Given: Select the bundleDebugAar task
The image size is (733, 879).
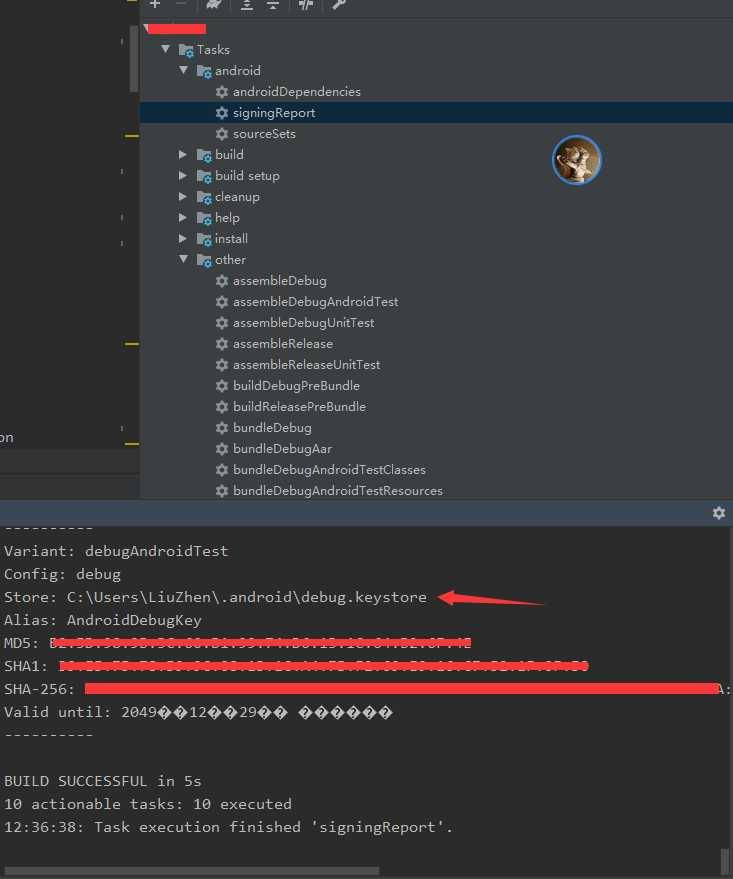Looking at the screenshot, I should tap(282, 448).
